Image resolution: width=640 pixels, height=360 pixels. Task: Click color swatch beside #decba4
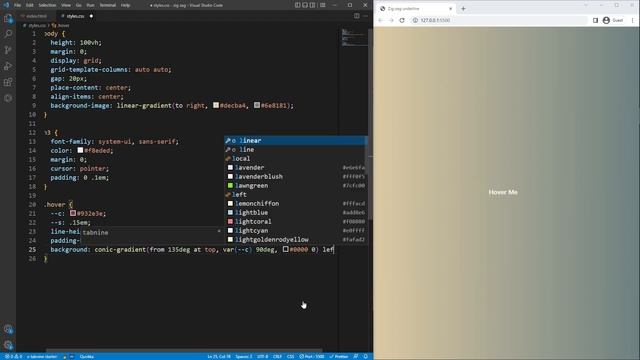coord(216,105)
